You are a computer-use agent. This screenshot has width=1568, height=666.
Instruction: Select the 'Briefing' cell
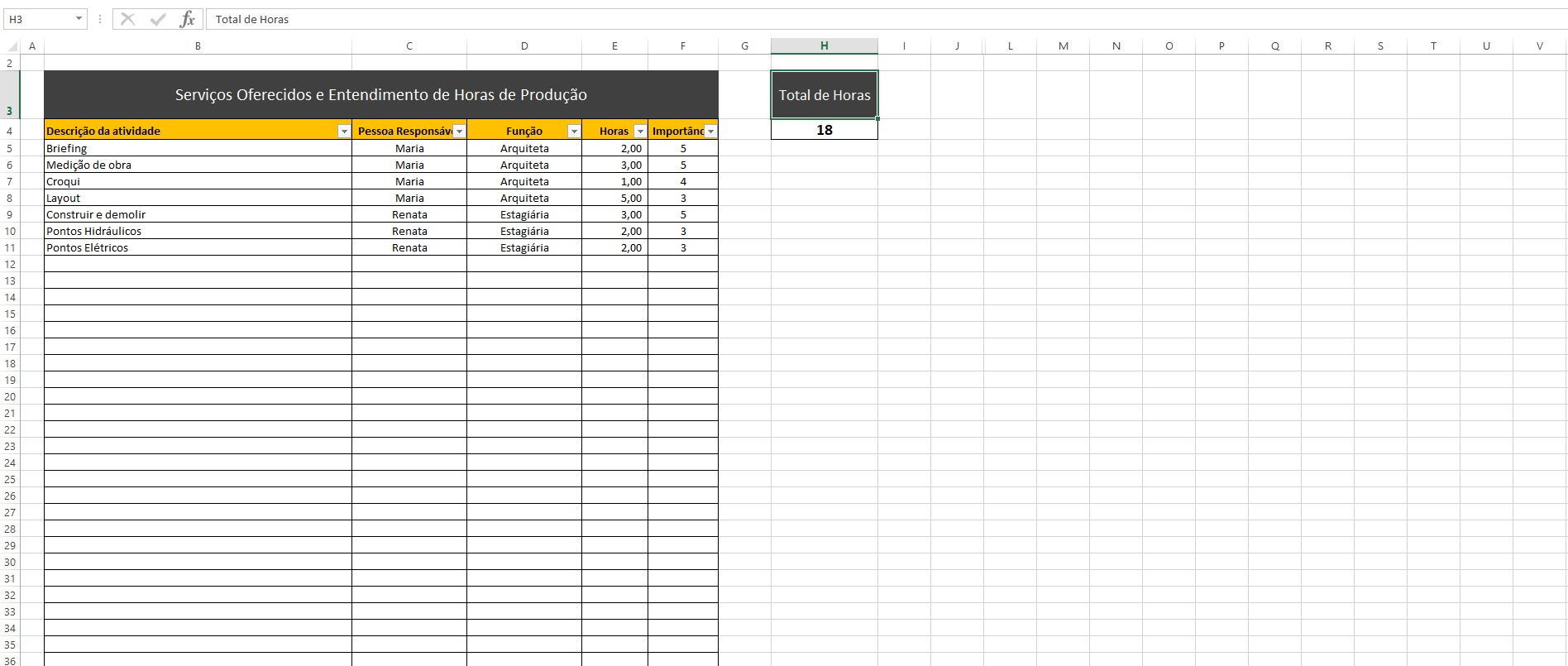(x=198, y=148)
